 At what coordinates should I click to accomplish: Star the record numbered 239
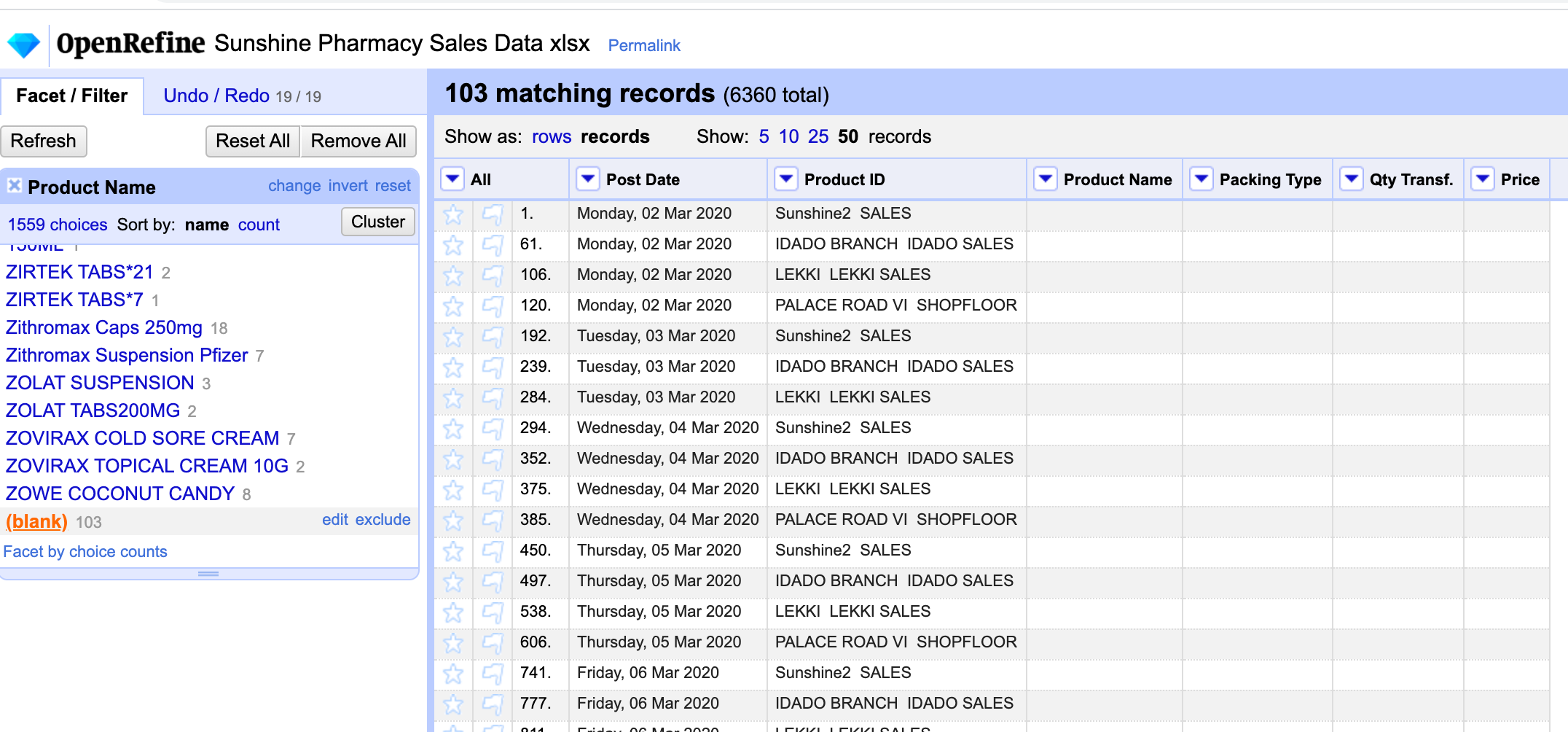tap(453, 367)
